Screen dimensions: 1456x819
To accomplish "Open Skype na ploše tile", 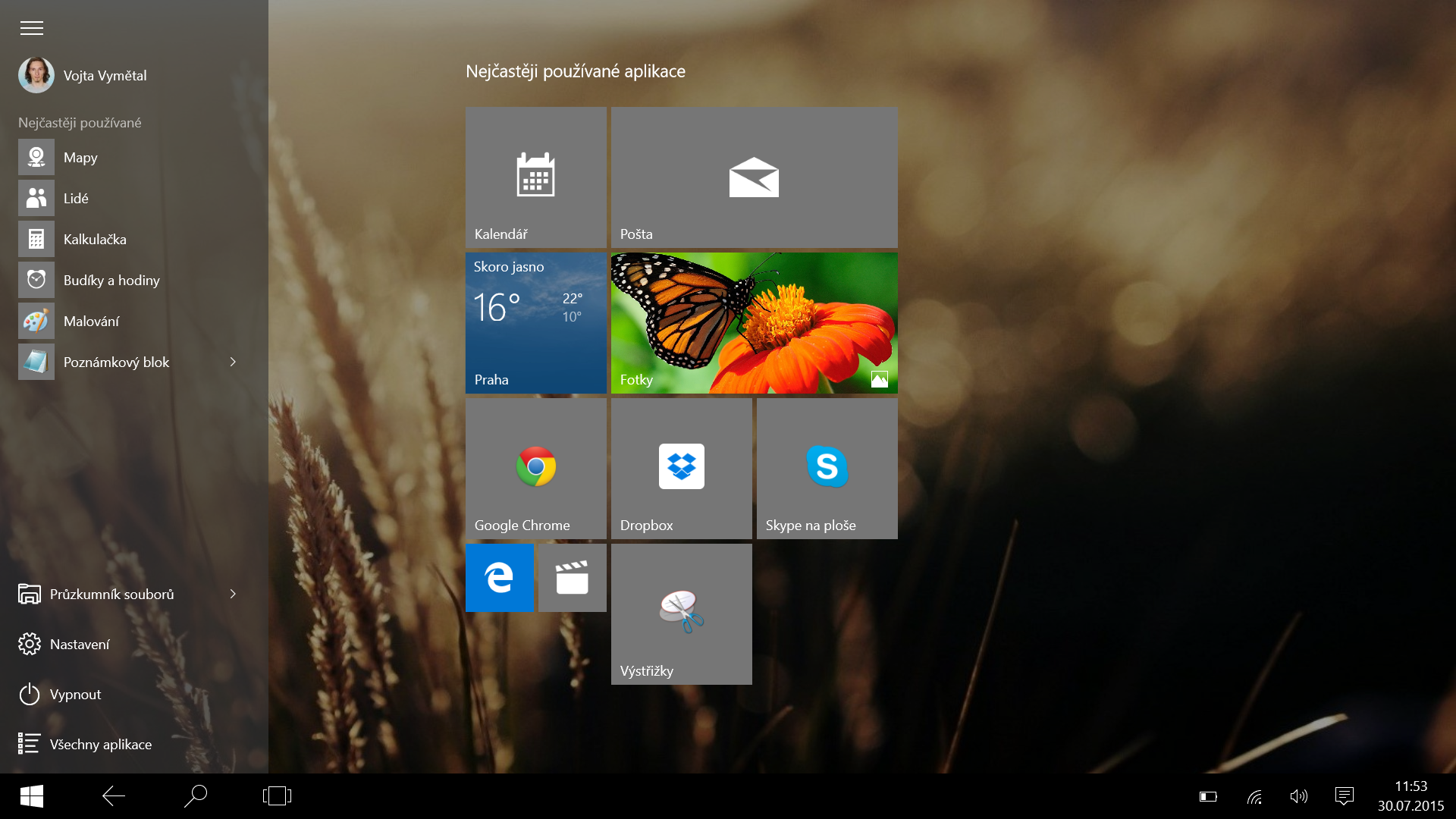I will coord(827,468).
